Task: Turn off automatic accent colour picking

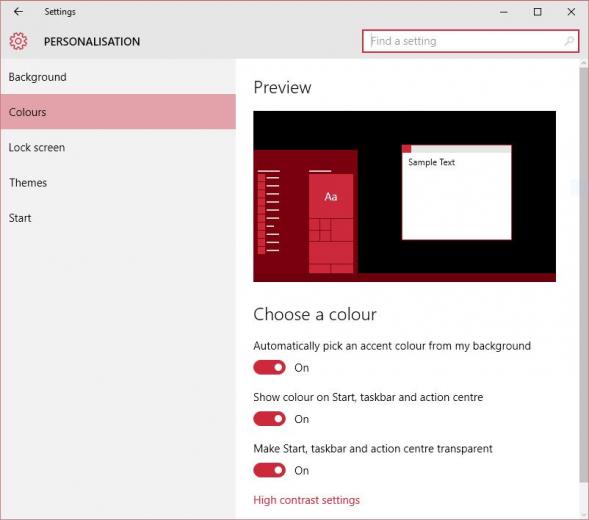Action: 269,367
